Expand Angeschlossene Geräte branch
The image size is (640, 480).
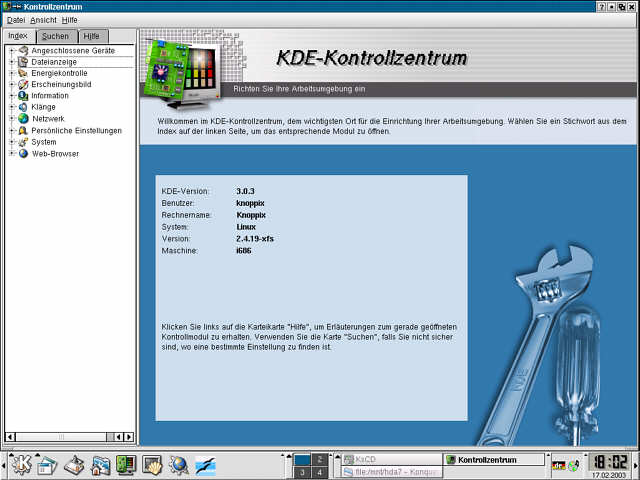[x=12, y=51]
